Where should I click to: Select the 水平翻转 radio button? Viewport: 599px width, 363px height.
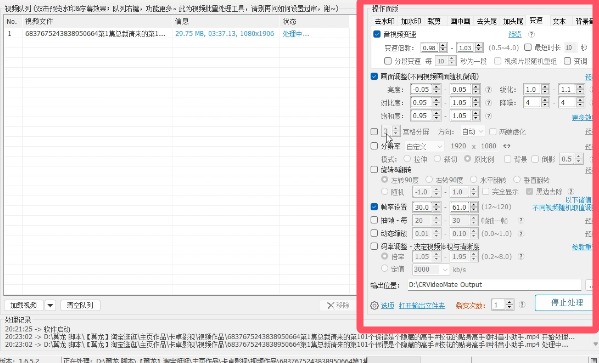(x=474, y=179)
